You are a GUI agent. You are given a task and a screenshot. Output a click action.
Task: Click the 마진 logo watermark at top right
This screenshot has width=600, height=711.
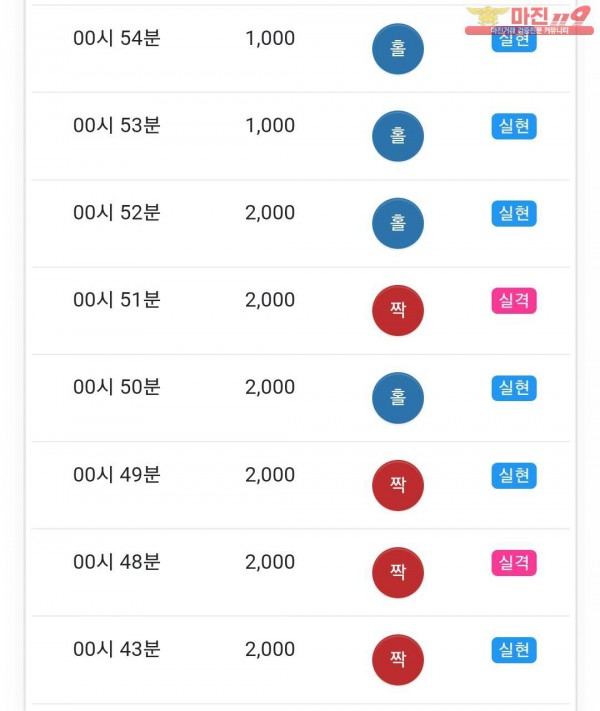click(x=529, y=20)
